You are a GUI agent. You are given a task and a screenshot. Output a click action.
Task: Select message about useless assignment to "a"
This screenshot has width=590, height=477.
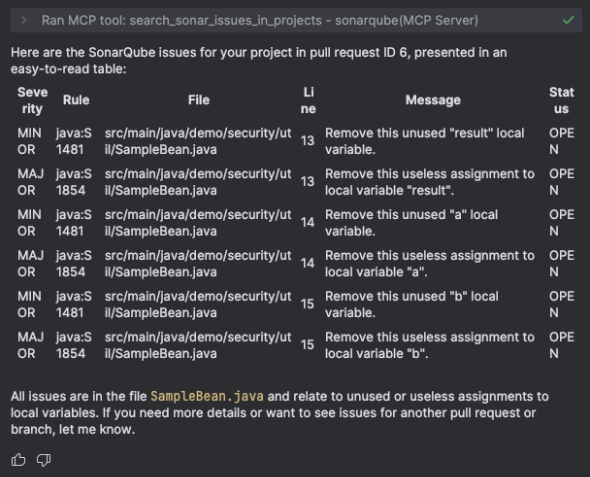[430, 264]
